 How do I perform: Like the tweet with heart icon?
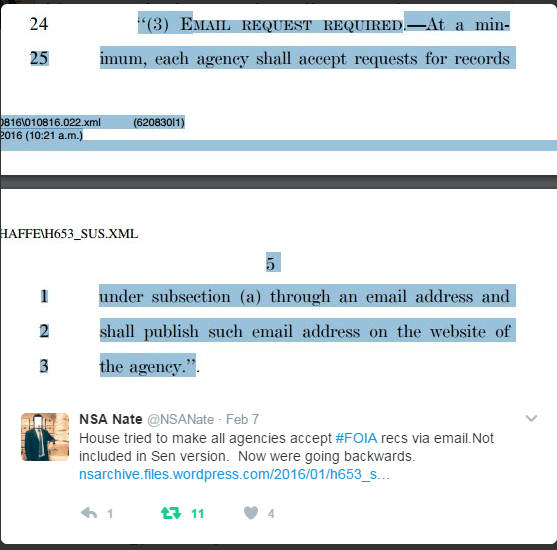pos(251,513)
